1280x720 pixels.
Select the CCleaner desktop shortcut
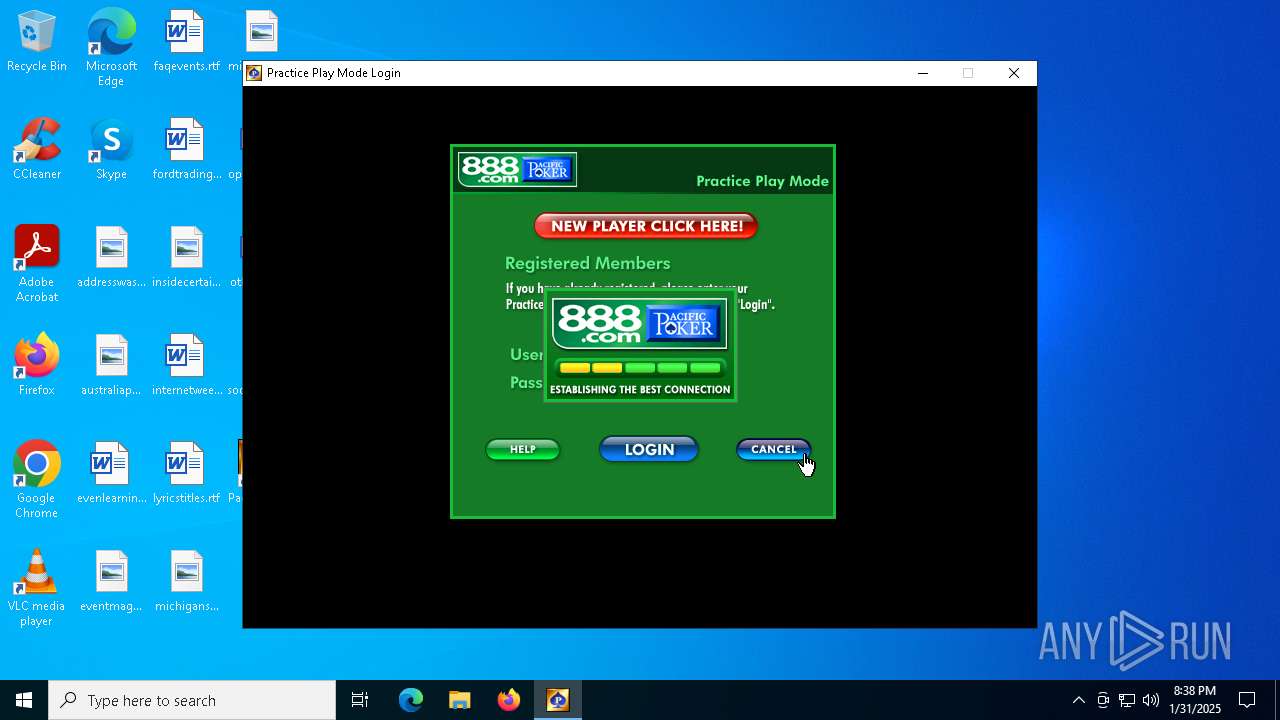coord(37,150)
